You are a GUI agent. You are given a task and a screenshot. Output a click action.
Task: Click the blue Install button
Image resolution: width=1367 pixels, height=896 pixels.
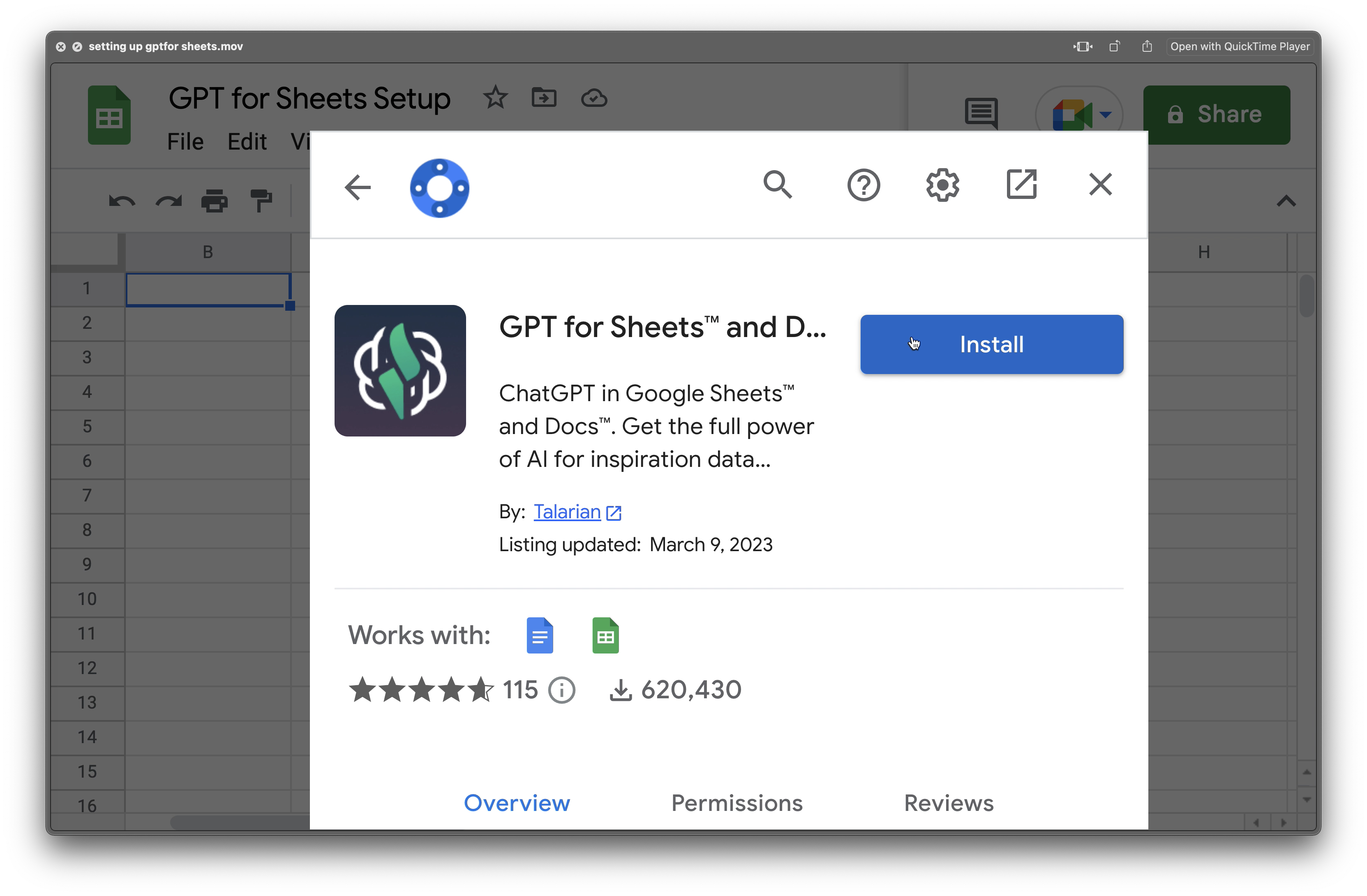pyautogui.click(x=991, y=344)
